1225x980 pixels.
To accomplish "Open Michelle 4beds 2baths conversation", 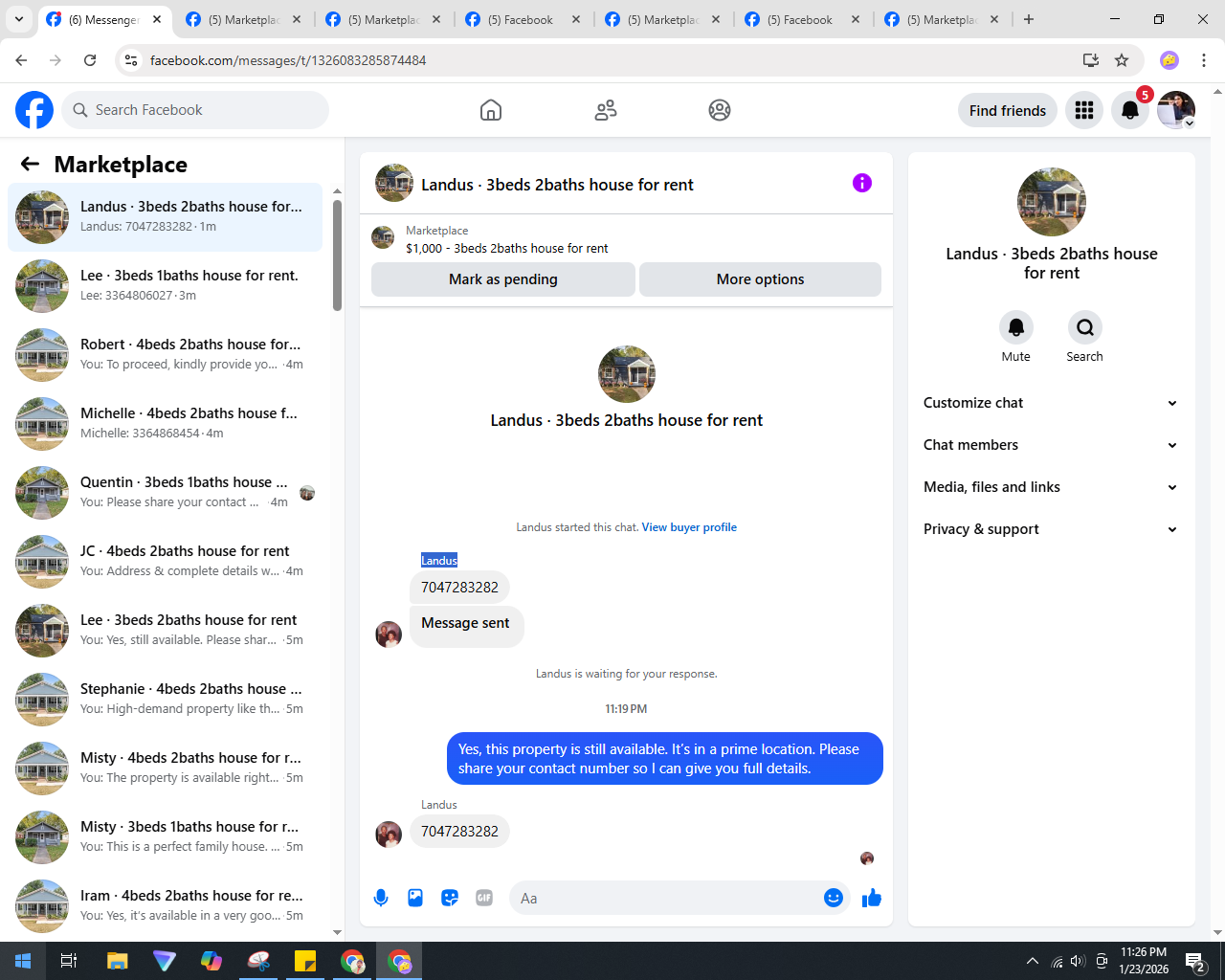I will (166, 424).
